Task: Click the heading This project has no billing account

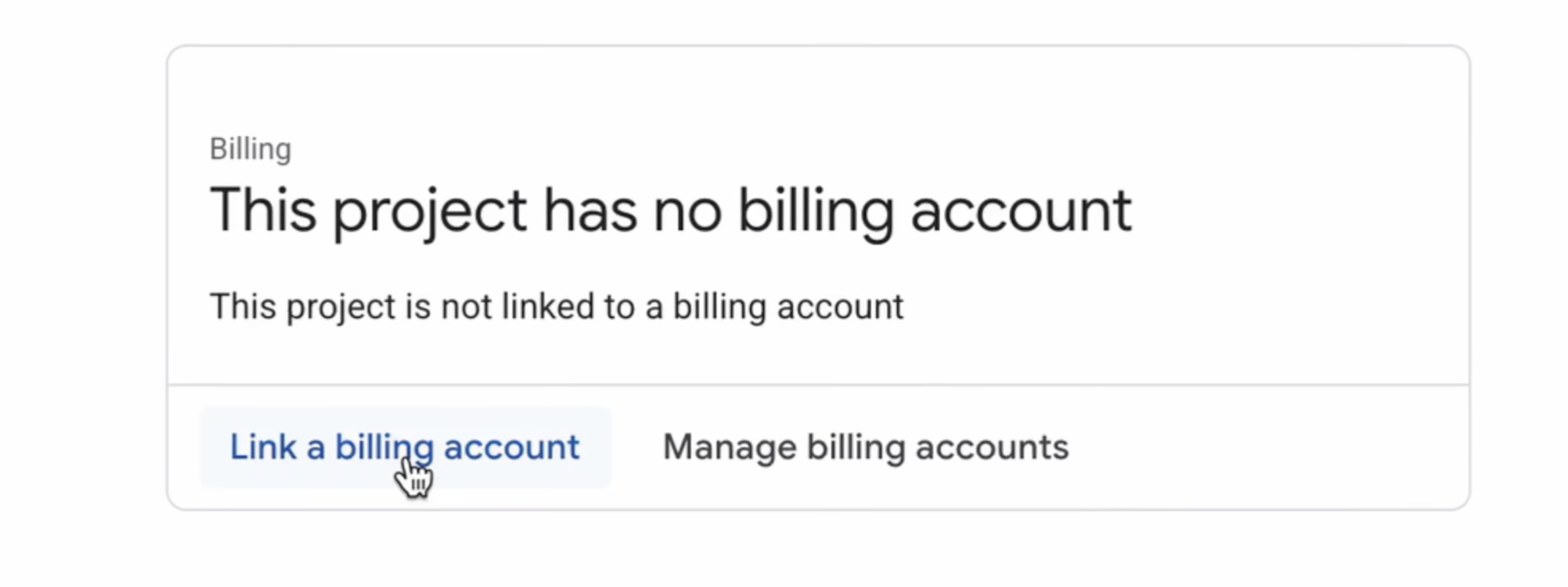Action: [670, 210]
